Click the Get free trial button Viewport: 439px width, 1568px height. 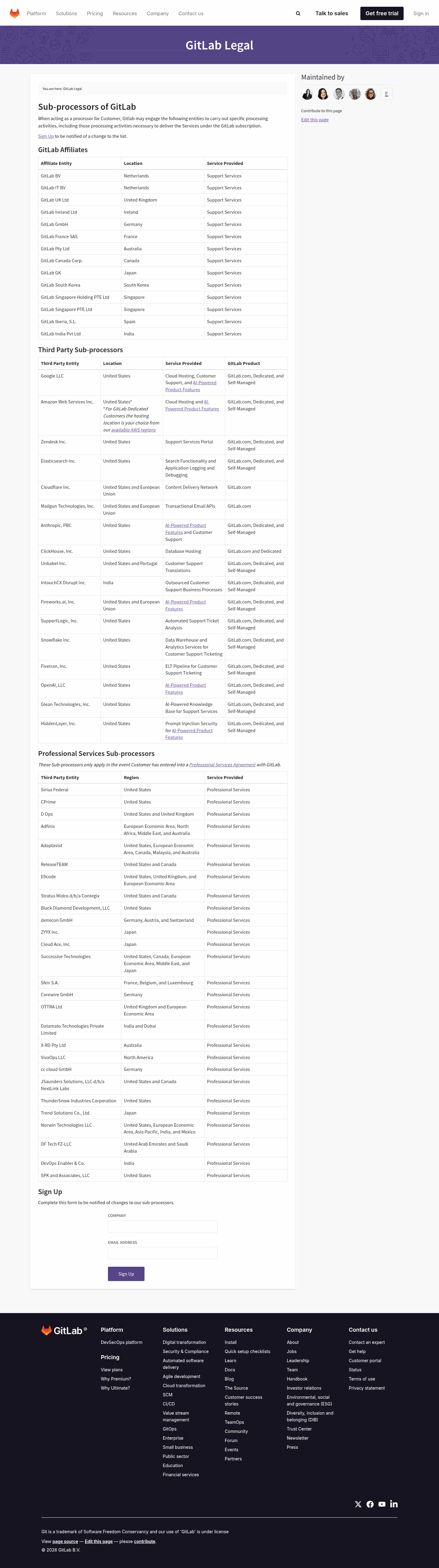382,13
